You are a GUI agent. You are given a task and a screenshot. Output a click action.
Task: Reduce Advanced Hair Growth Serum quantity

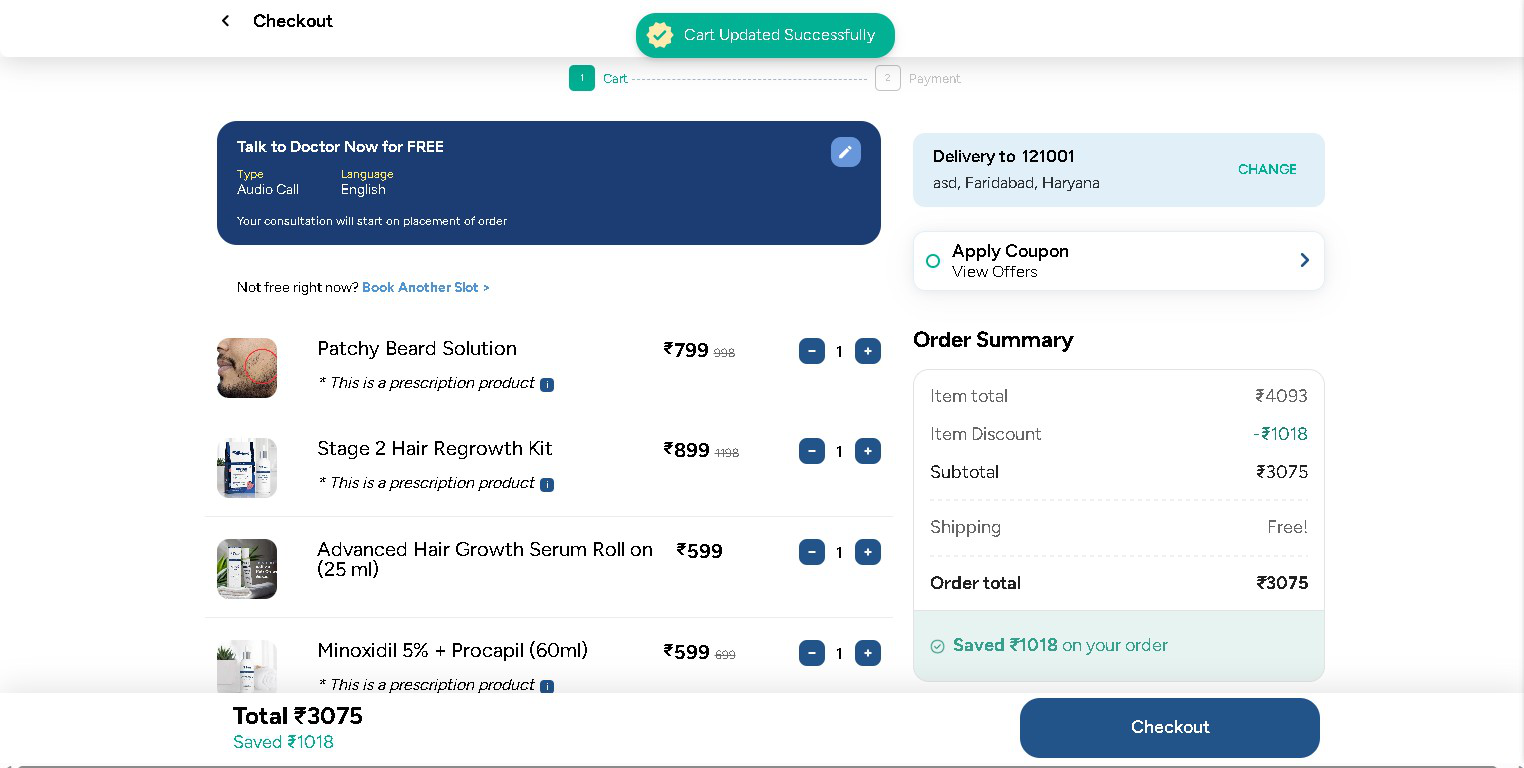click(811, 552)
